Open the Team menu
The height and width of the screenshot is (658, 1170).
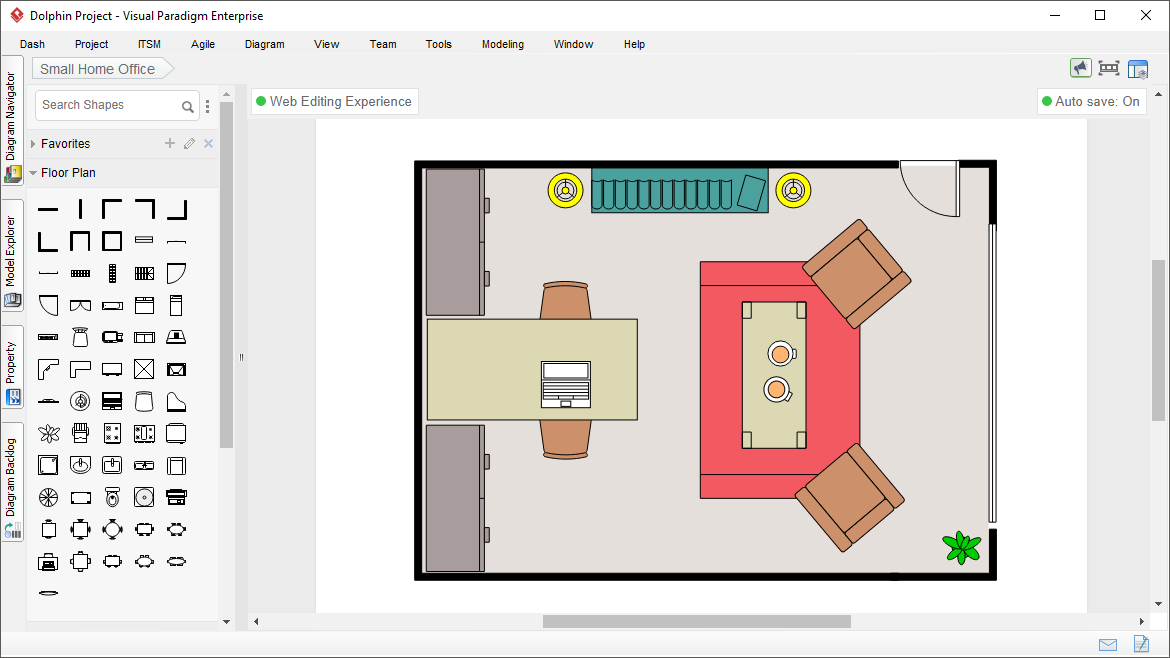point(383,44)
